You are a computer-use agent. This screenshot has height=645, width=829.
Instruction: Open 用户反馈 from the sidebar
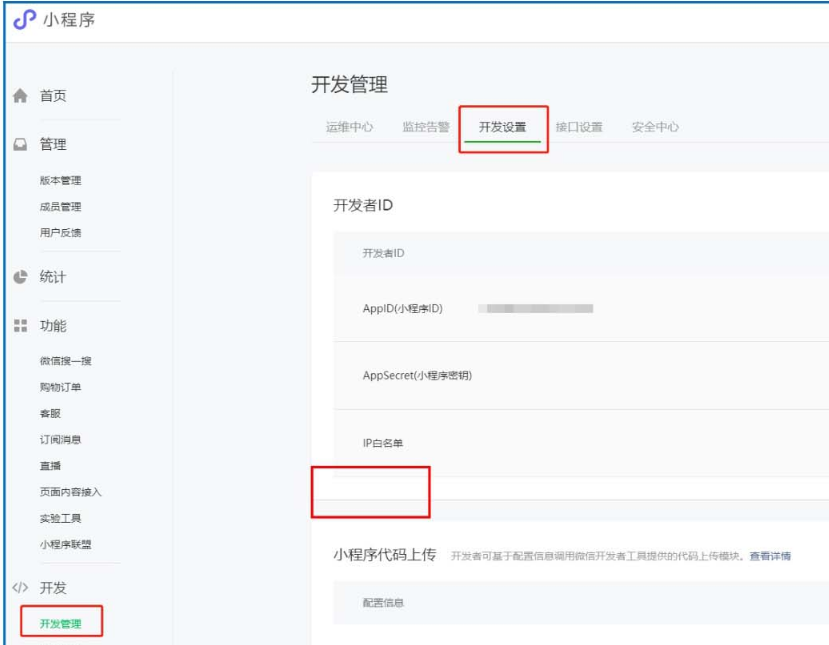click(60, 233)
